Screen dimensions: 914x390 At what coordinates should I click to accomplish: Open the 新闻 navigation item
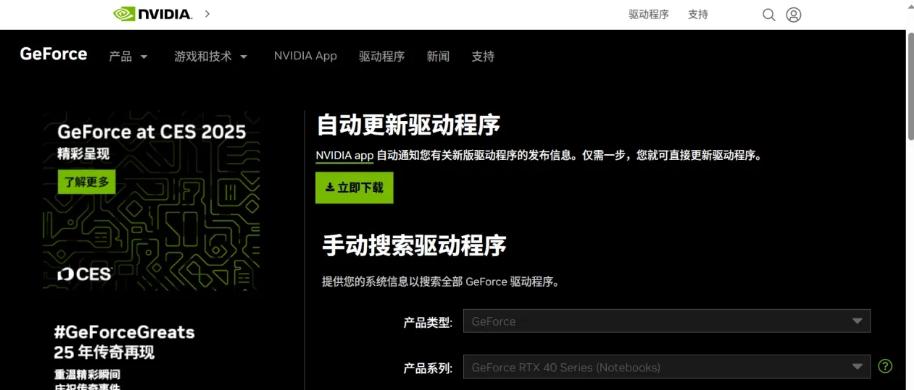(x=438, y=57)
